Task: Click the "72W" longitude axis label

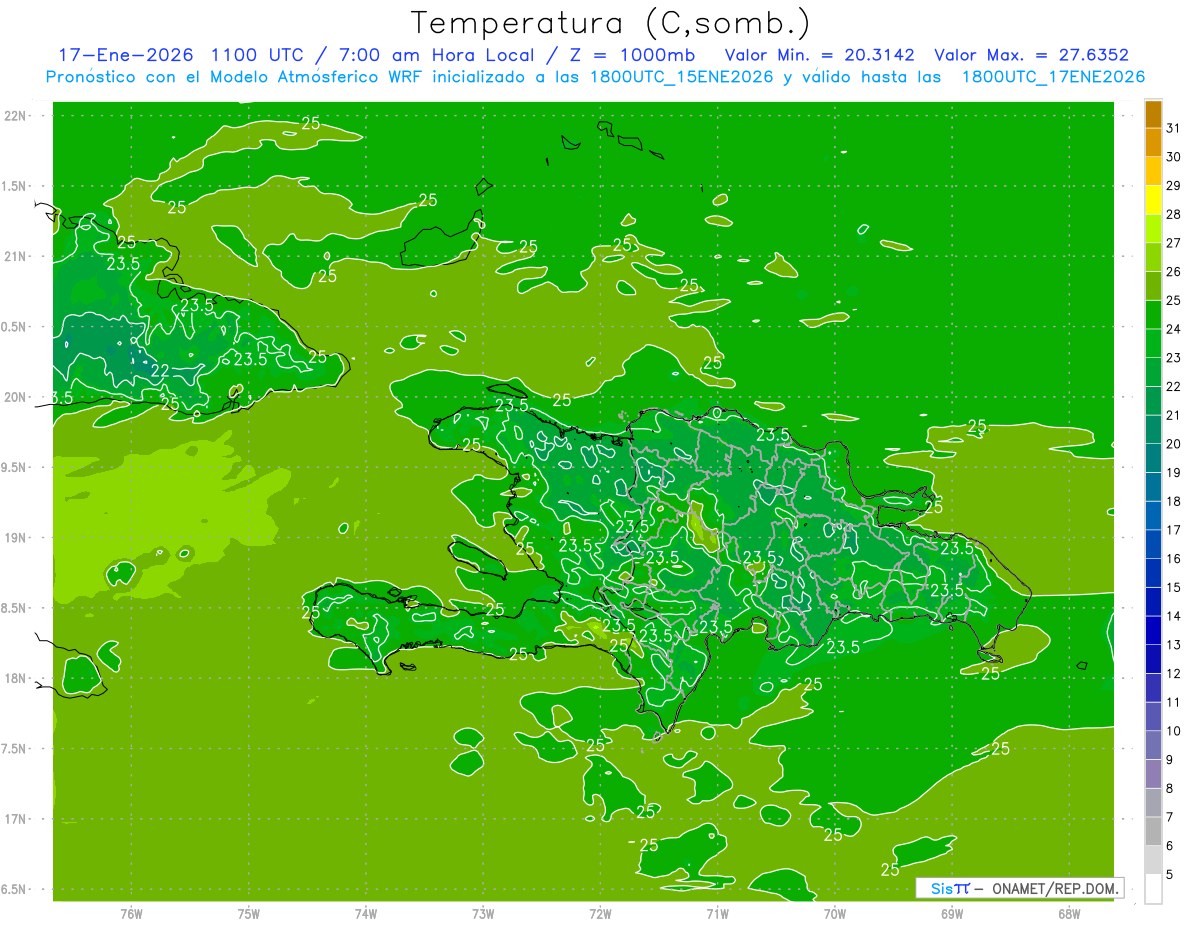Action: tap(600, 914)
